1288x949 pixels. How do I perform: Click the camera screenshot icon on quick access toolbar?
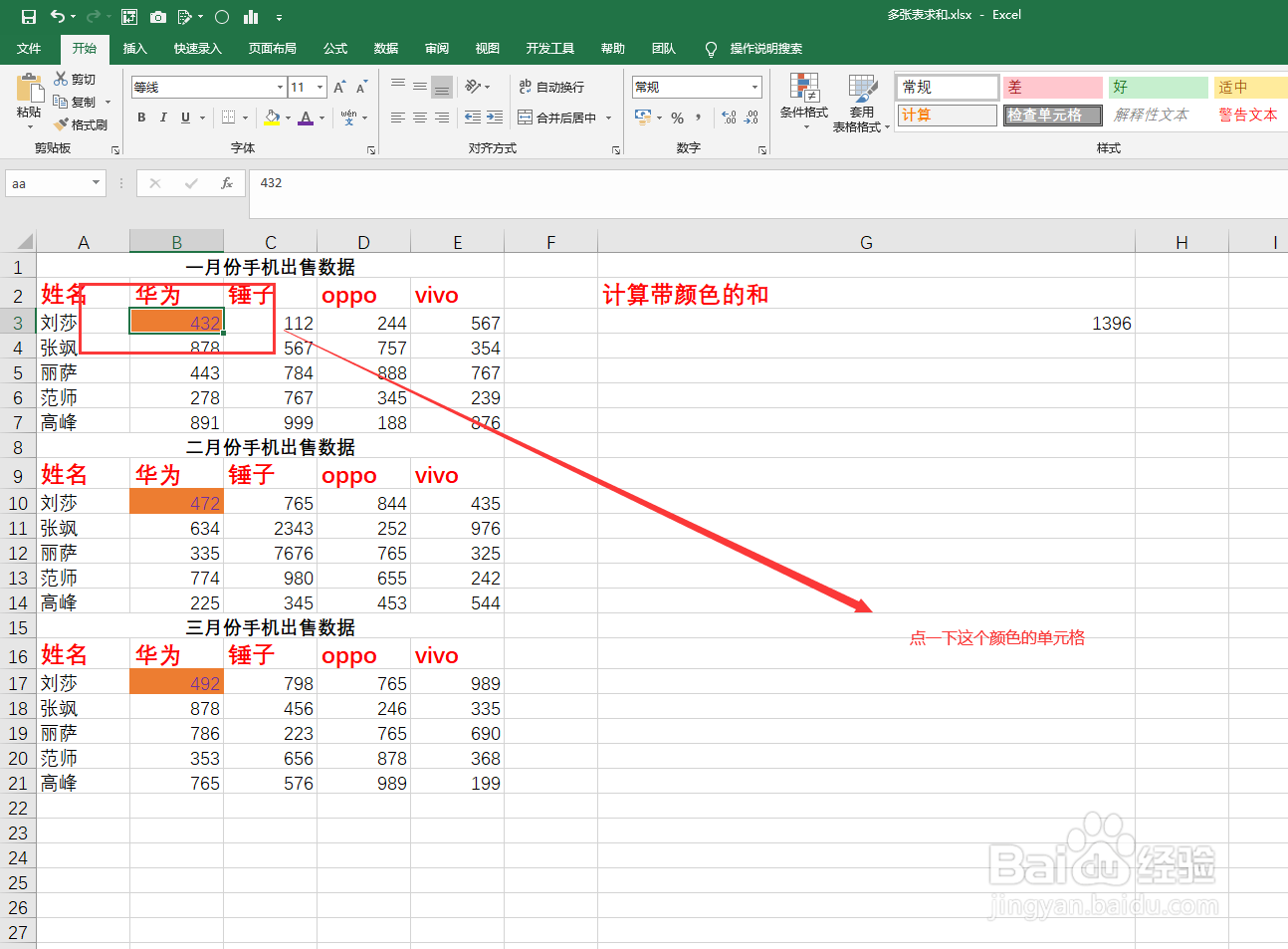[158, 16]
